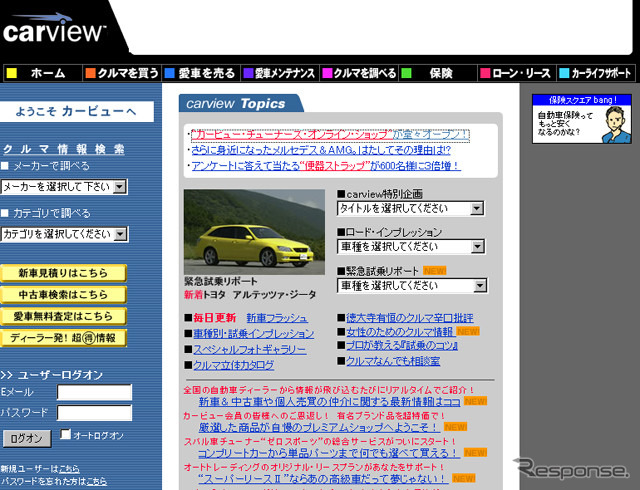
Task: Expand the メーカーを選択して下さい dropdown
Action: (x=64, y=187)
